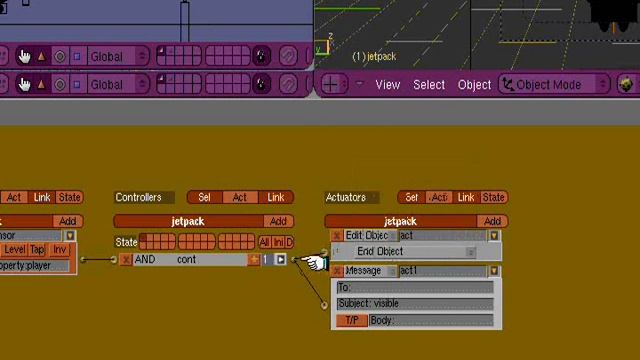Viewport: 640px width, 360px height.
Task: Delete the Message actuator with X
Action: [x=337, y=271]
